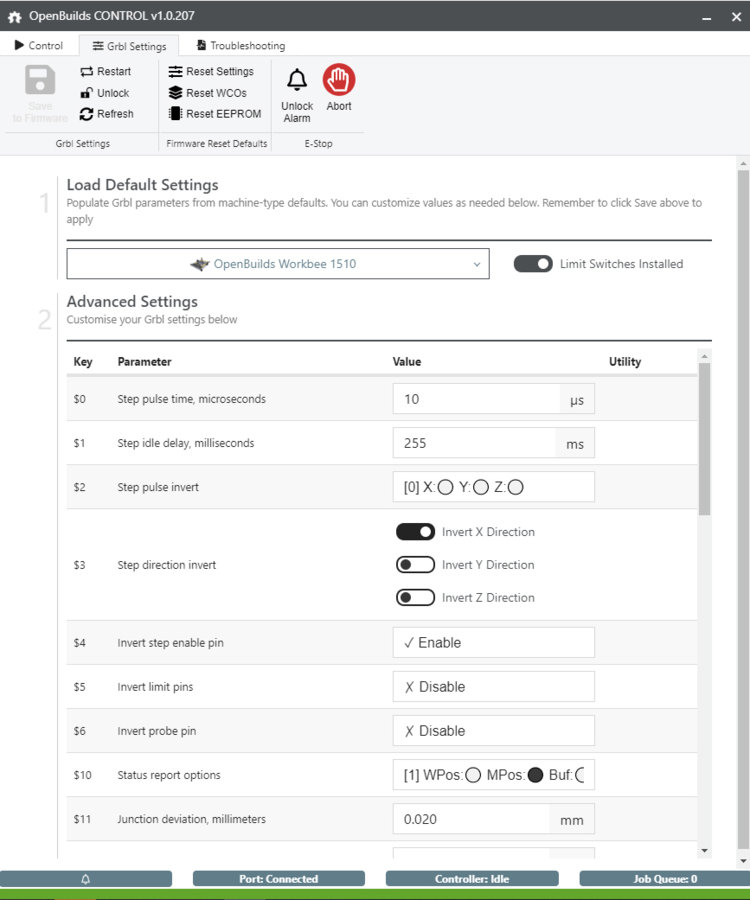Enable the Invert Y Direction toggle
This screenshot has height=900, width=750.
point(415,565)
